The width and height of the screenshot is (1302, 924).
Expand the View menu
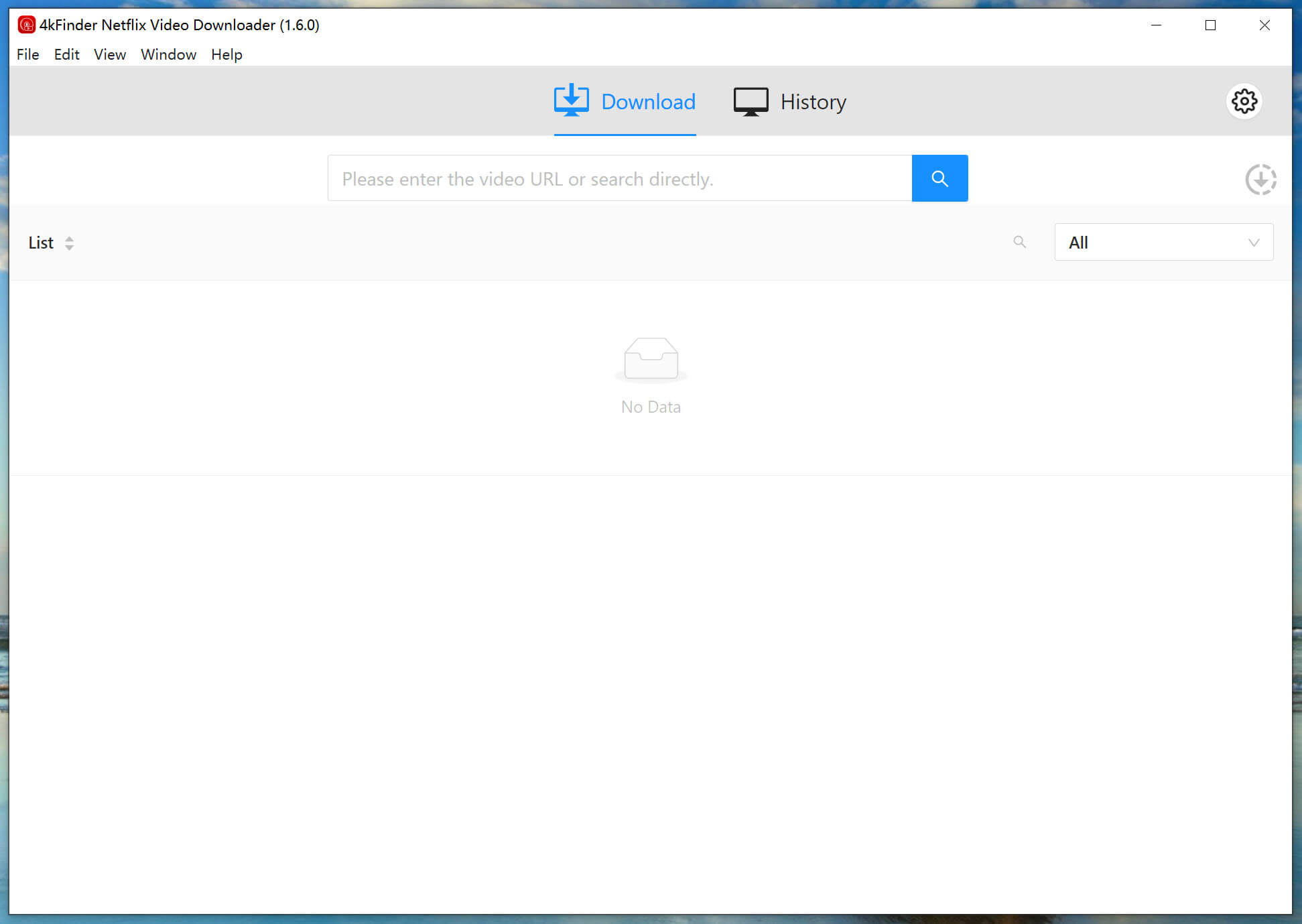[x=108, y=54]
